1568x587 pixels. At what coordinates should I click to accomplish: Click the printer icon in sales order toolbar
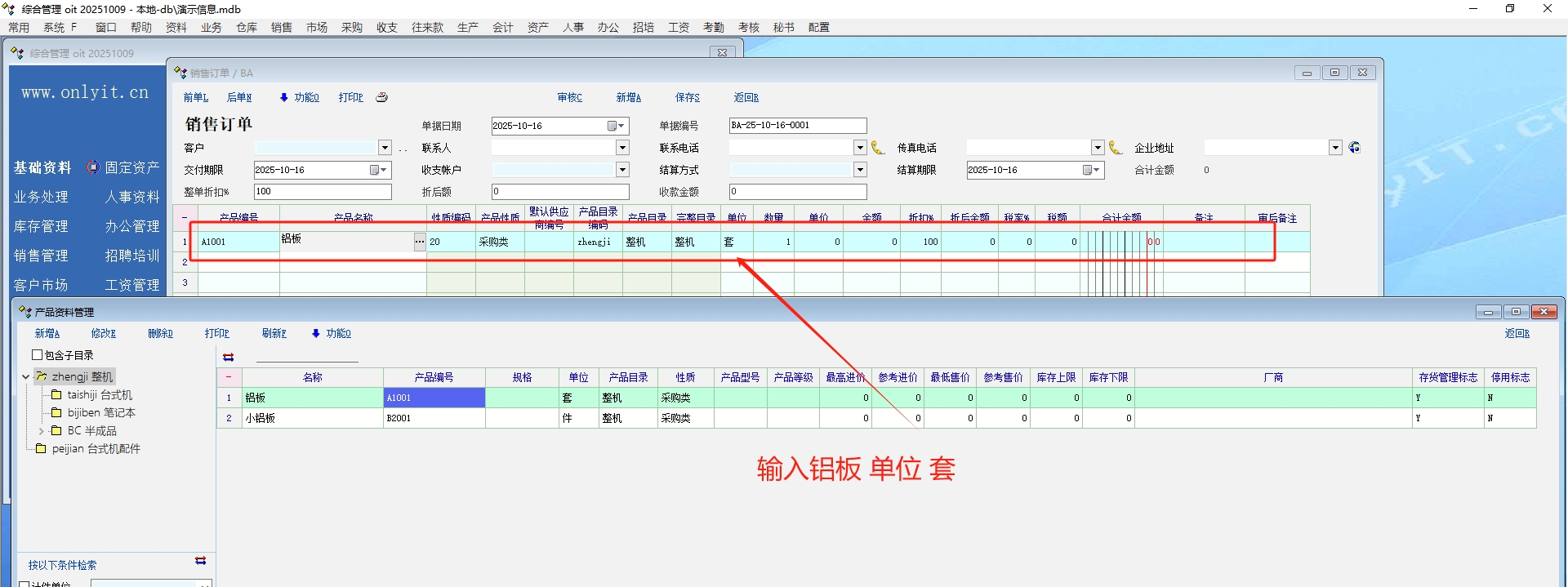pos(381,97)
